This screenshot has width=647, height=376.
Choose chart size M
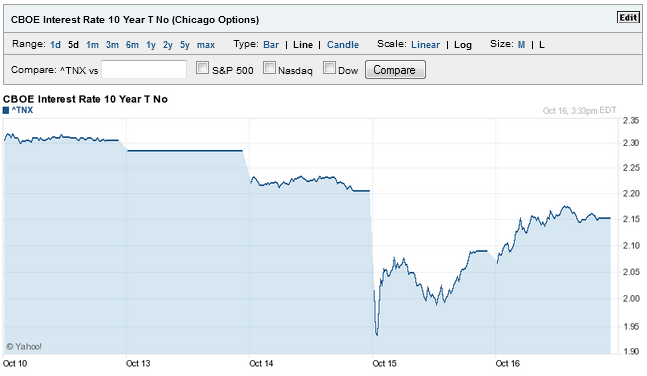tap(521, 45)
